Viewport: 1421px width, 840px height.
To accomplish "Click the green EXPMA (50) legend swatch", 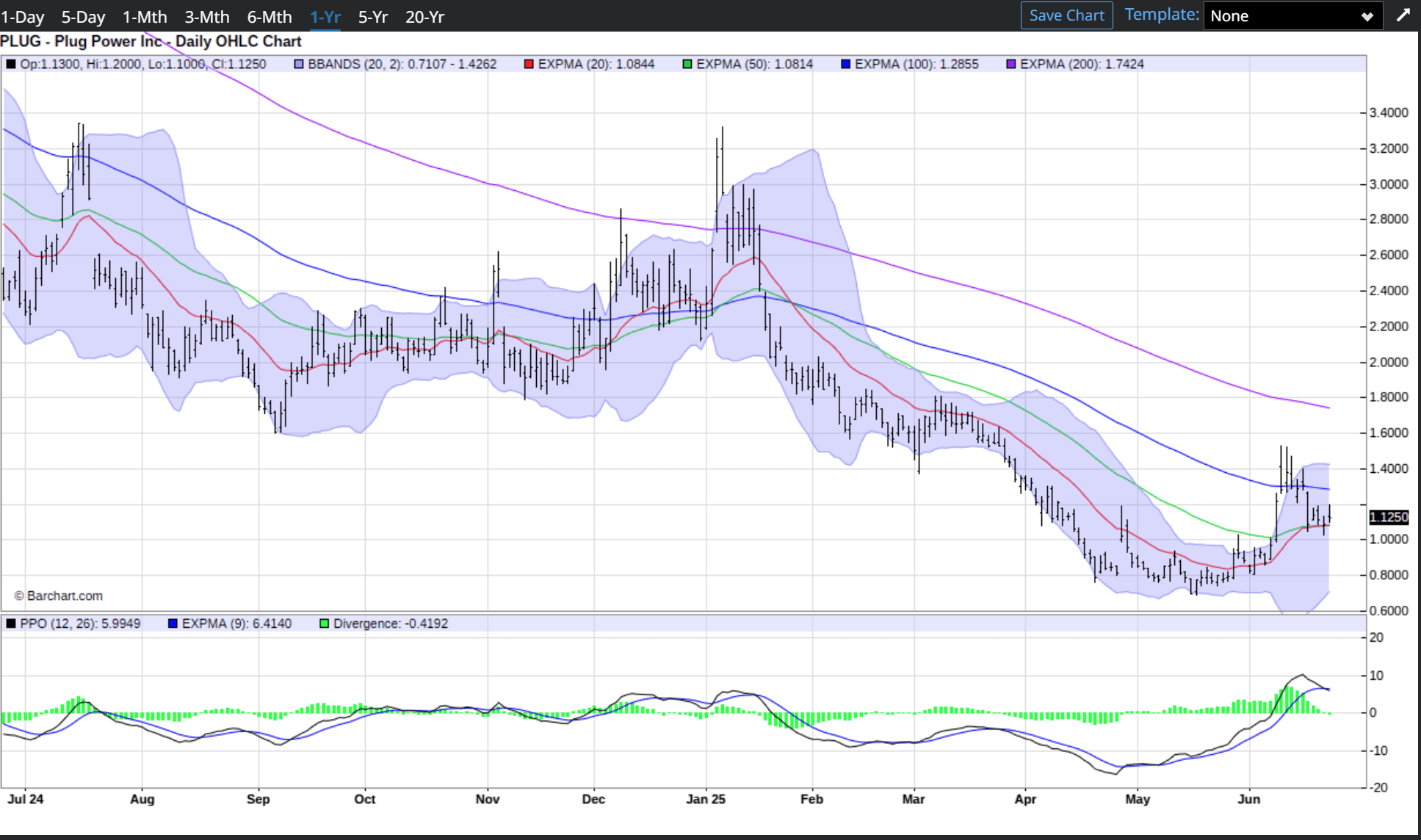I will (687, 65).
